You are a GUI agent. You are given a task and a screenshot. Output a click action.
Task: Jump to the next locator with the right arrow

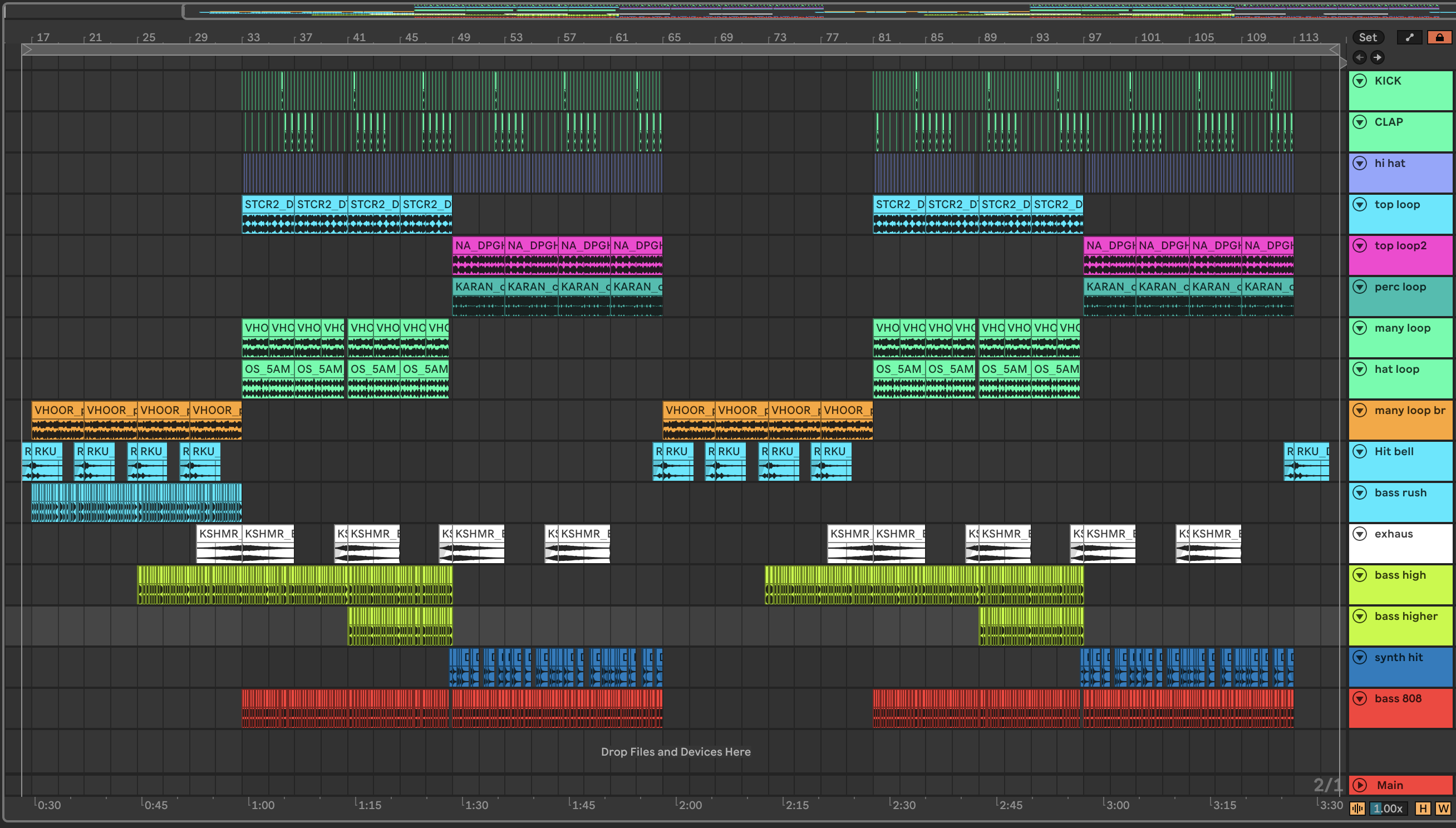tap(1377, 57)
